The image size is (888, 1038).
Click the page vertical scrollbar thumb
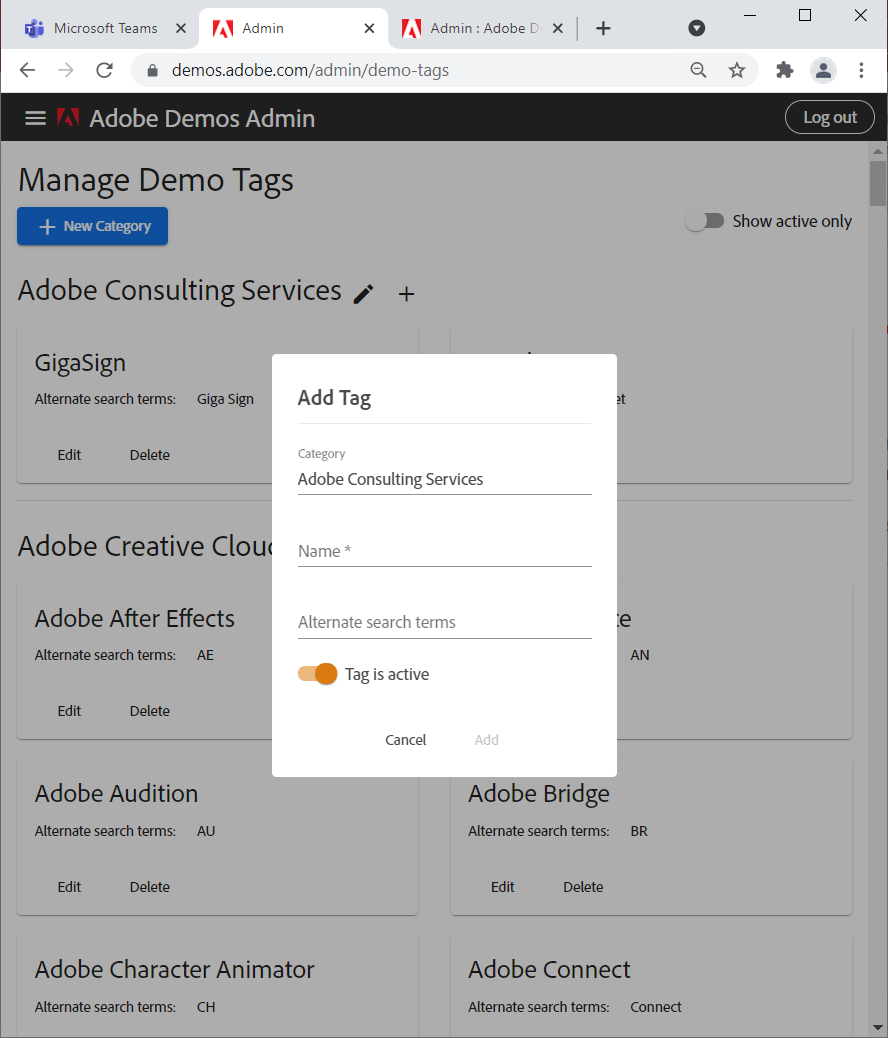tap(878, 183)
